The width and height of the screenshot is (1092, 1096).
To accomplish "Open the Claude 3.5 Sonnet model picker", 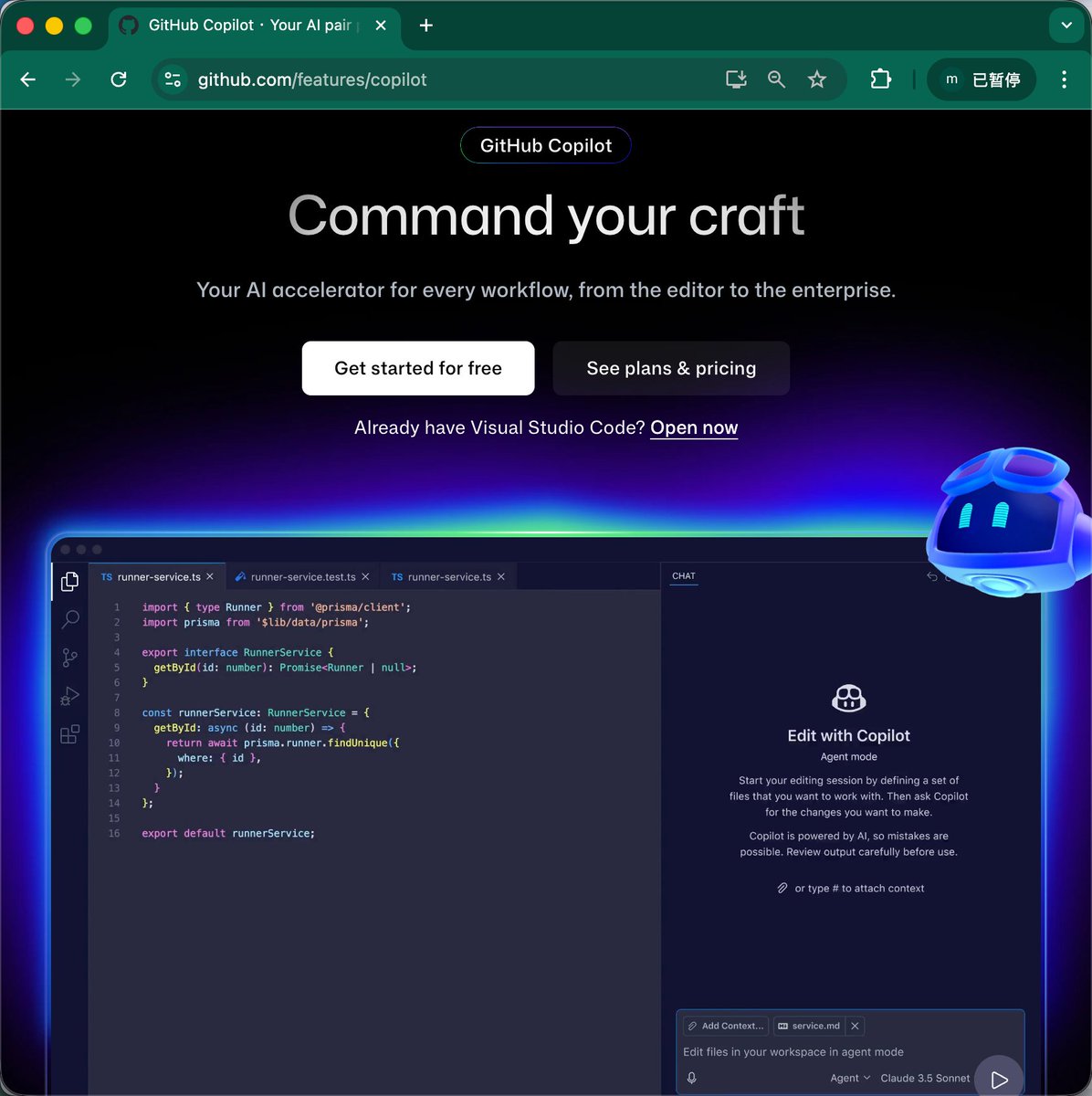I will 925,1078.
